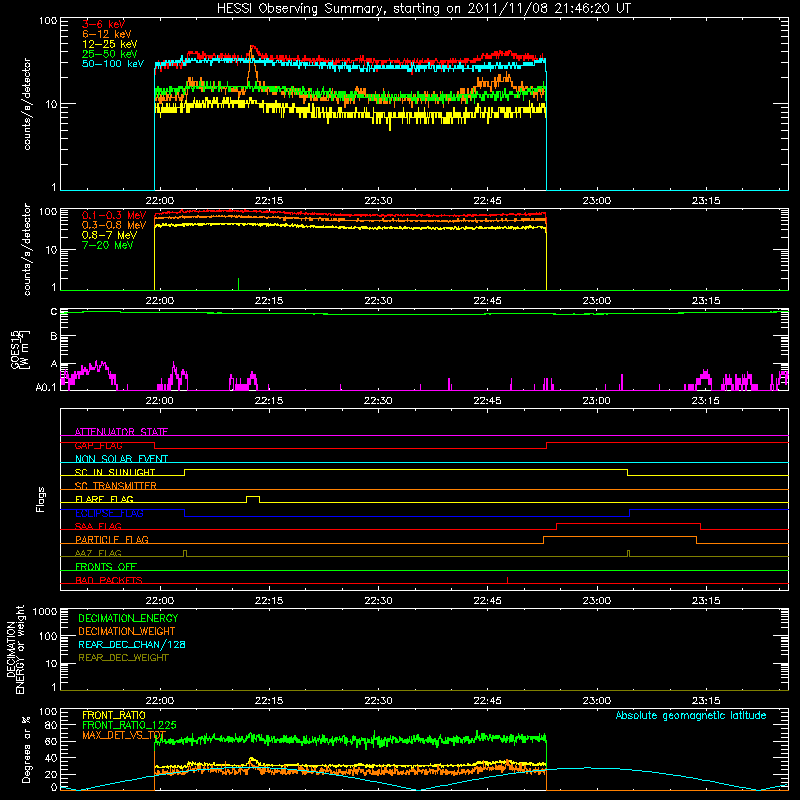Click the 7-20 MeV green spike near 22:11
800x800 pixels.
[x=238, y=284]
